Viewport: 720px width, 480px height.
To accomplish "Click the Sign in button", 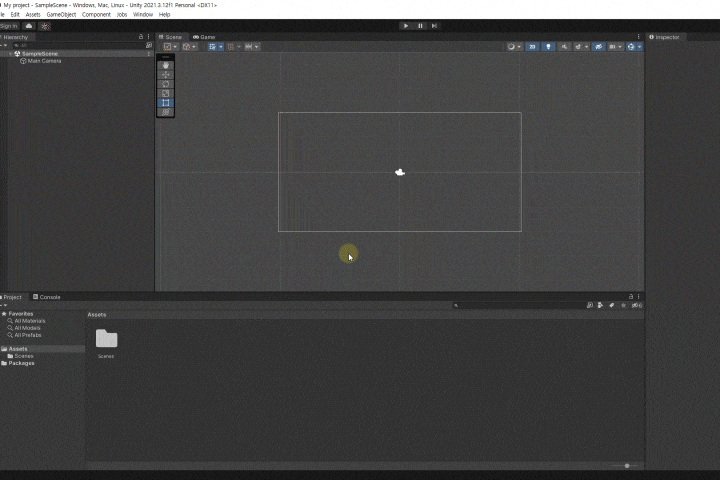I will (9, 26).
